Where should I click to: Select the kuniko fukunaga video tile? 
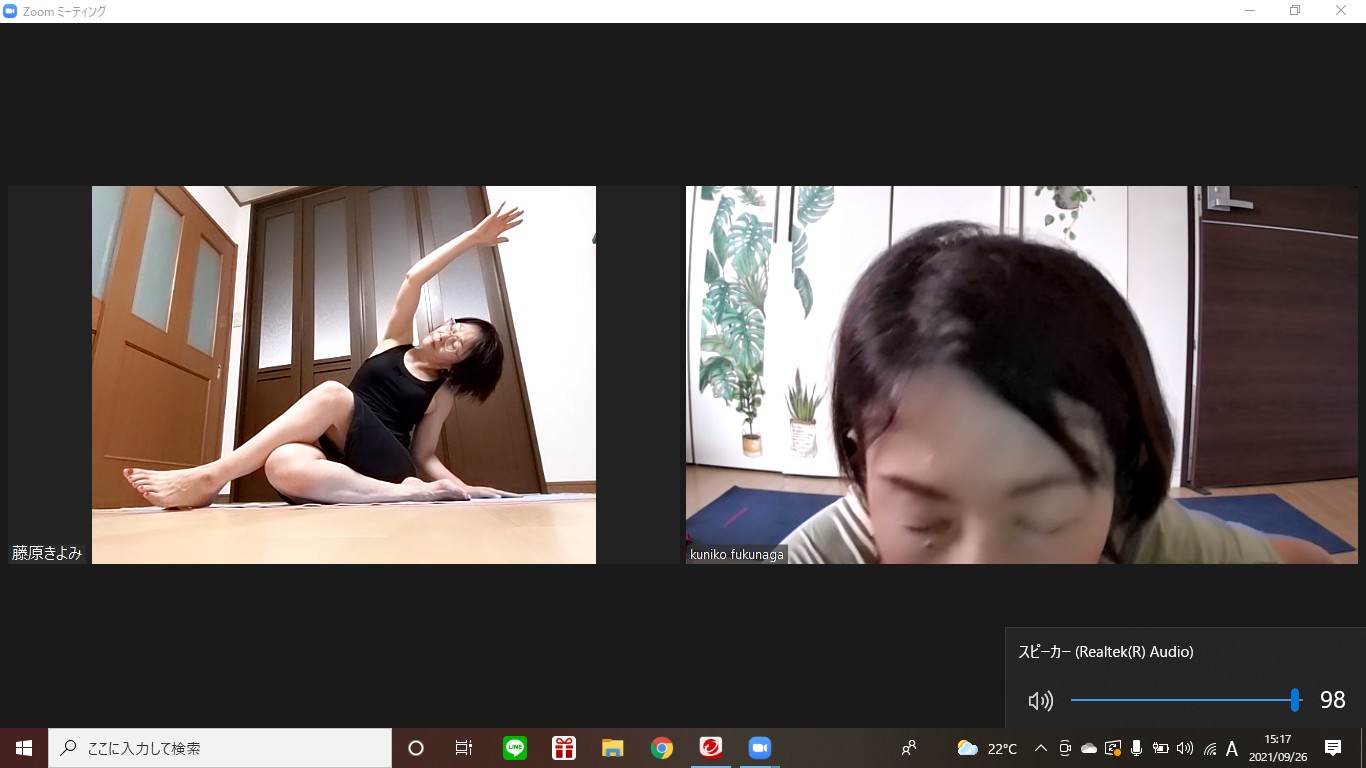click(1022, 375)
